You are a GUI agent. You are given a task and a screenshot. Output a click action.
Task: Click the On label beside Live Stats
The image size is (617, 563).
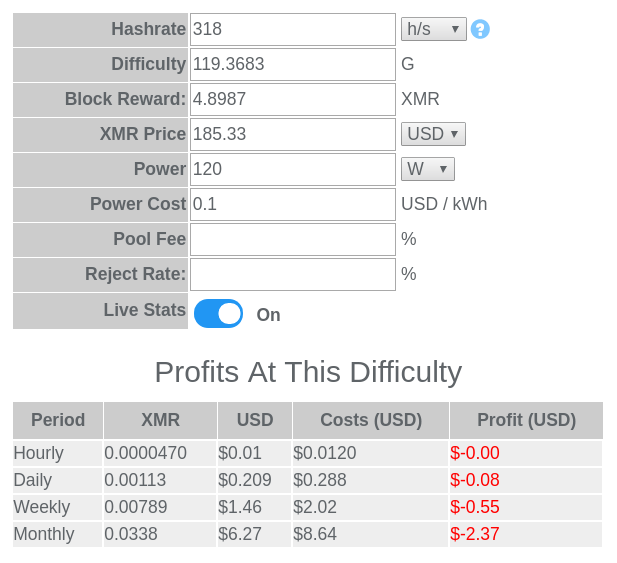268,315
